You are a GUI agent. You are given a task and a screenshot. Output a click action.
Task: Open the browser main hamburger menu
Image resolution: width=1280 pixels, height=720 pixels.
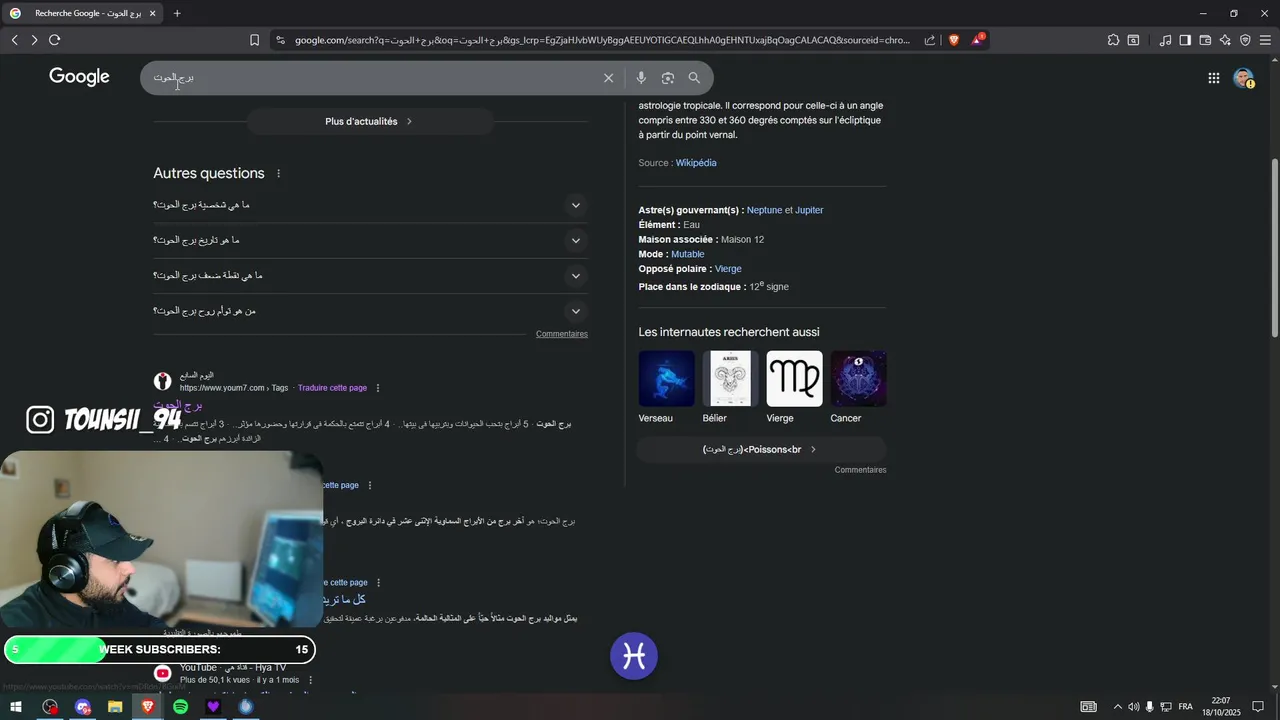tap(1265, 40)
